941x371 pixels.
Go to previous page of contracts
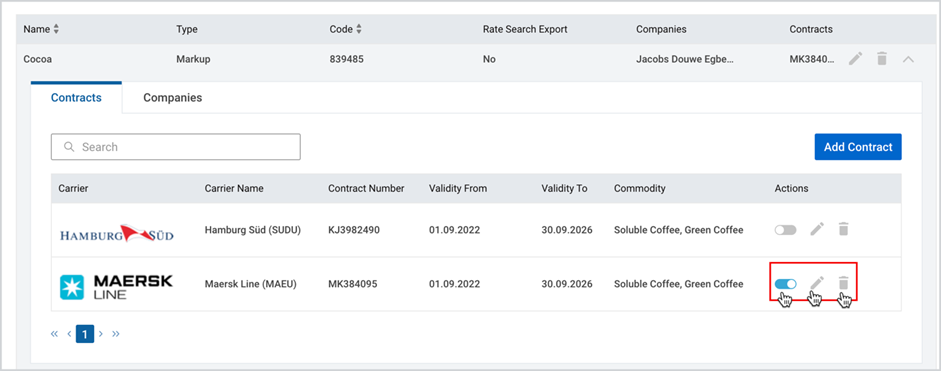pyautogui.click(x=70, y=334)
